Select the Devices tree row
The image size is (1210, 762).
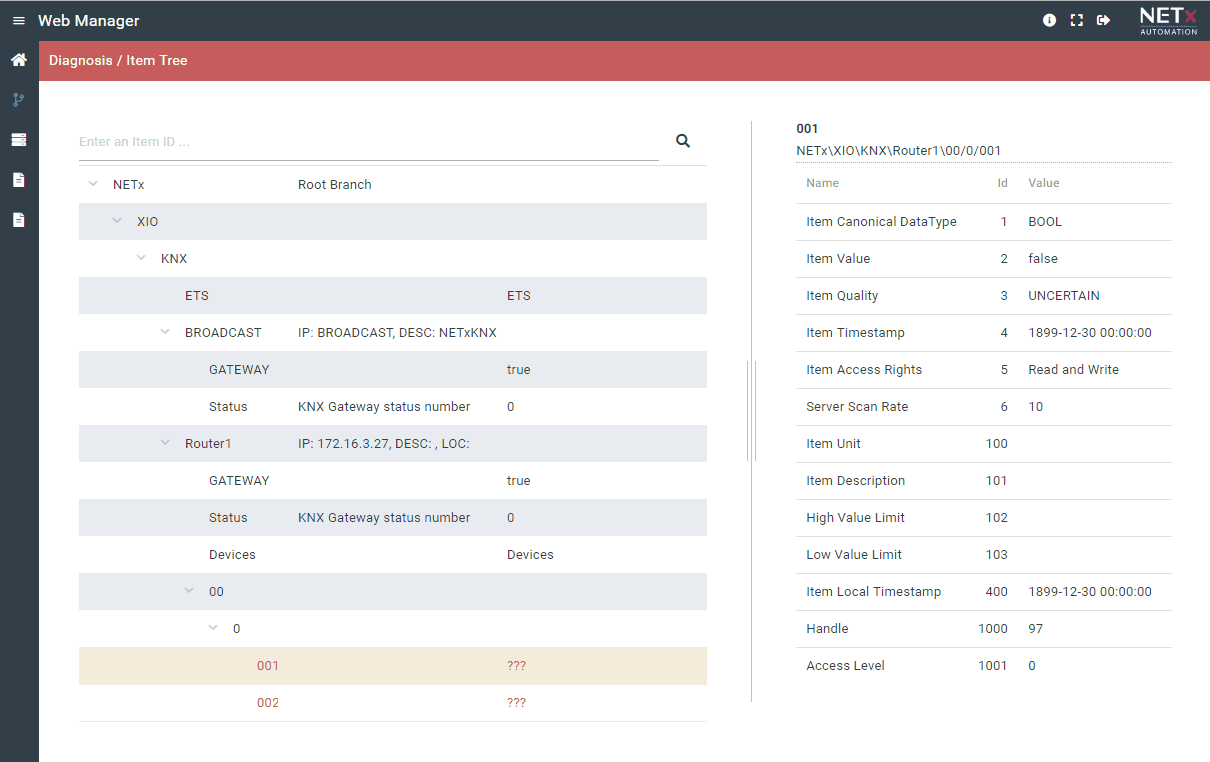pyautogui.click(x=393, y=554)
